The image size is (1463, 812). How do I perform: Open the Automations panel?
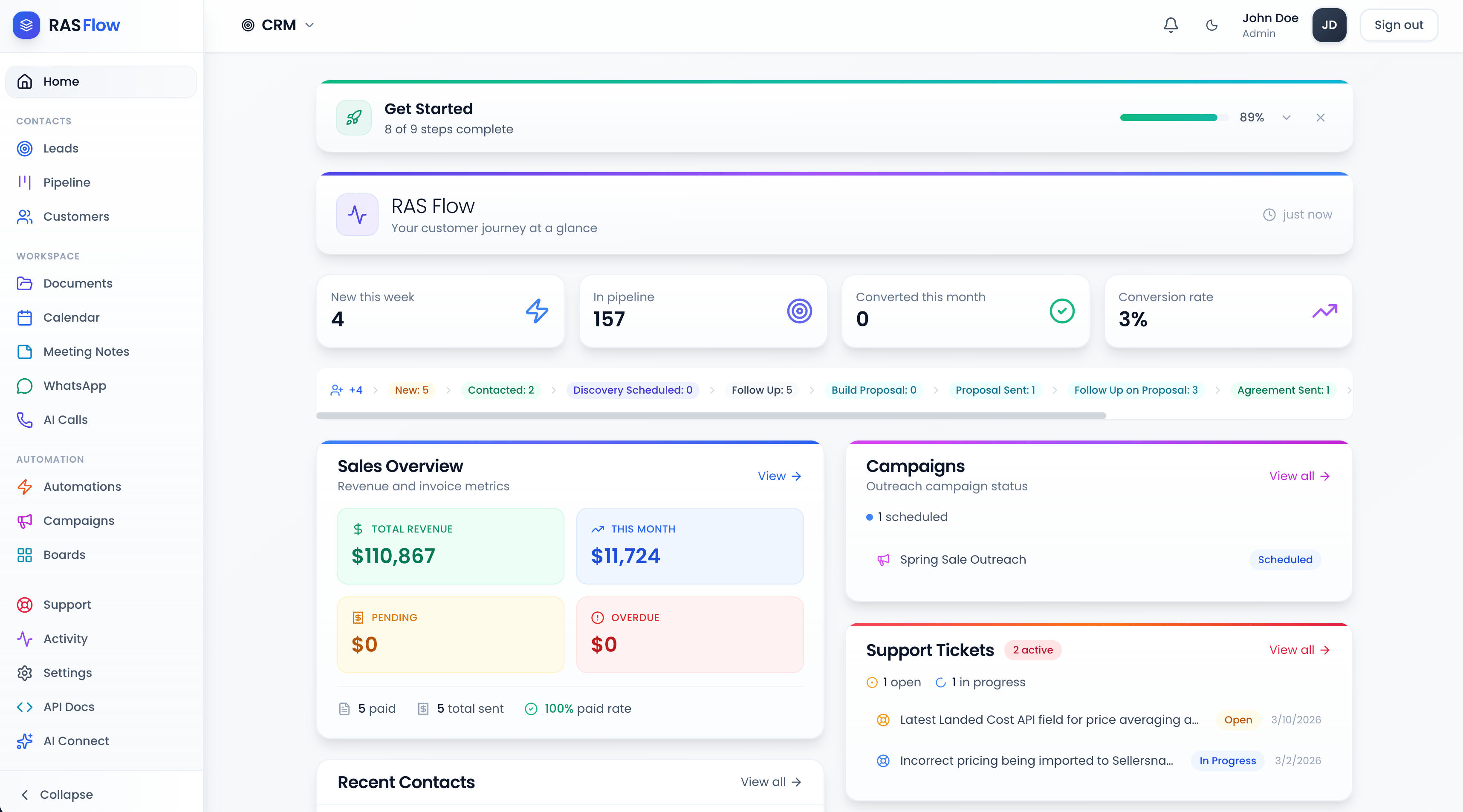(x=82, y=486)
